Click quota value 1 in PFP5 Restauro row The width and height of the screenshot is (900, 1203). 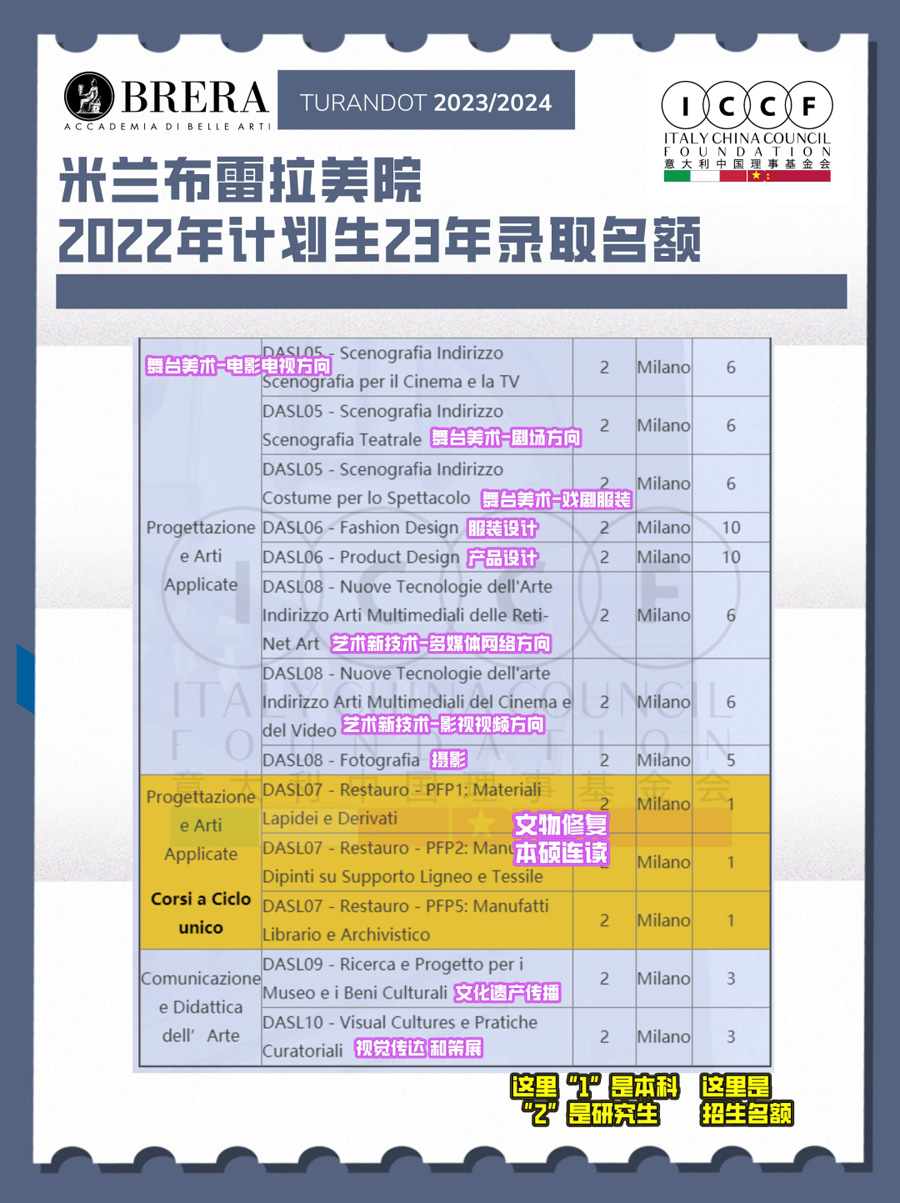[x=731, y=920]
